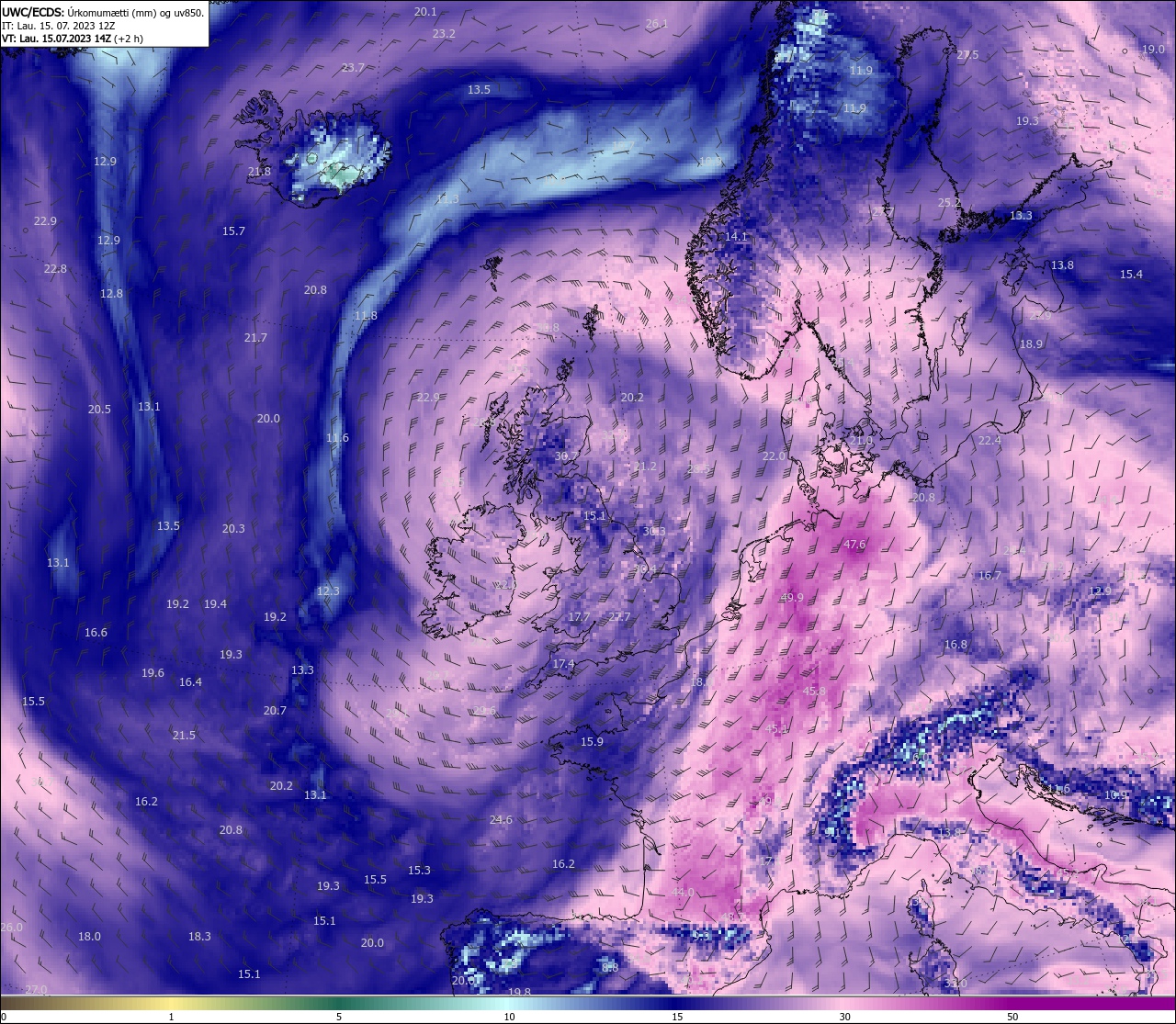Click the 27.5 value at top right
1176x1024 pixels.
967,54
